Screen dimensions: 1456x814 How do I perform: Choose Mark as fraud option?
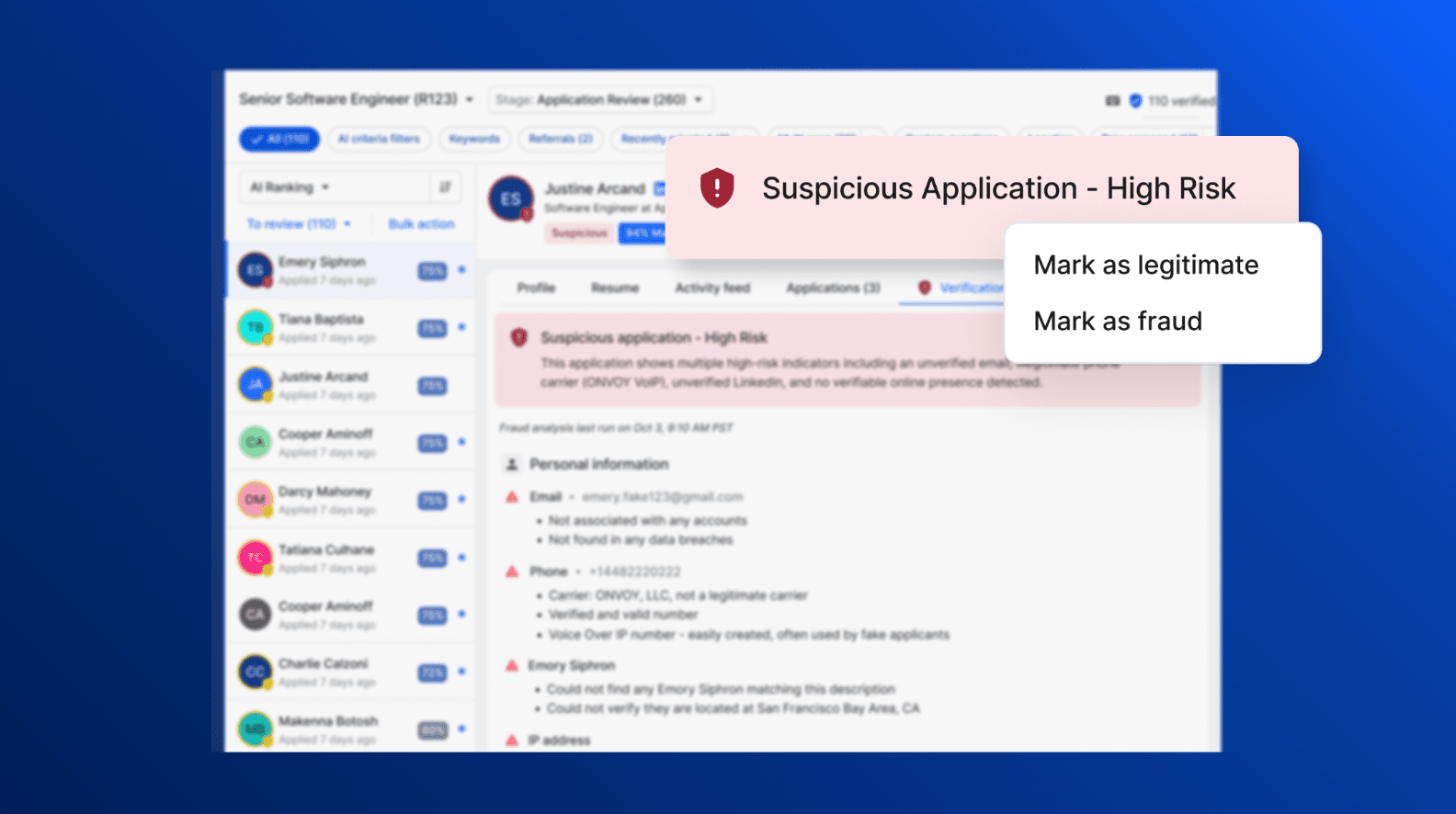point(1118,322)
